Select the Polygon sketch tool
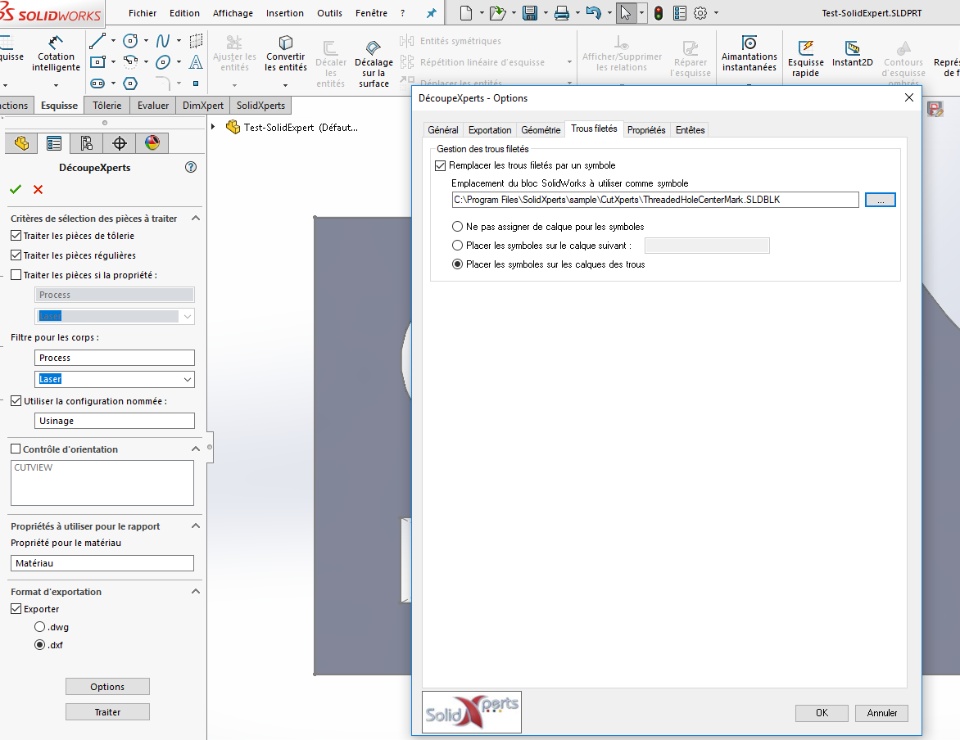Screen dimensions: 960x740 pos(130,83)
